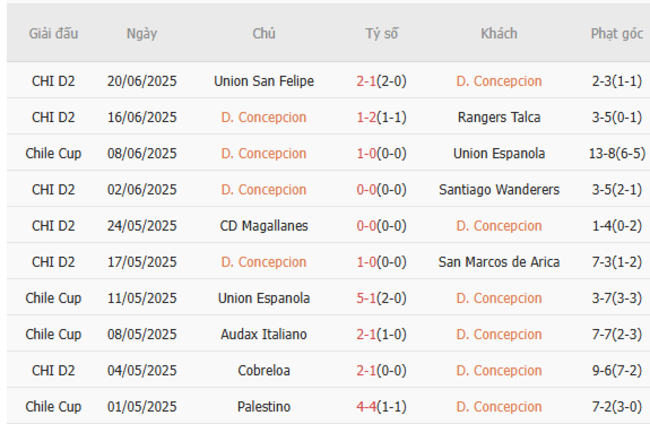Select the Santiago Wanderers team name
This screenshot has width=650, height=424.
(499, 189)
